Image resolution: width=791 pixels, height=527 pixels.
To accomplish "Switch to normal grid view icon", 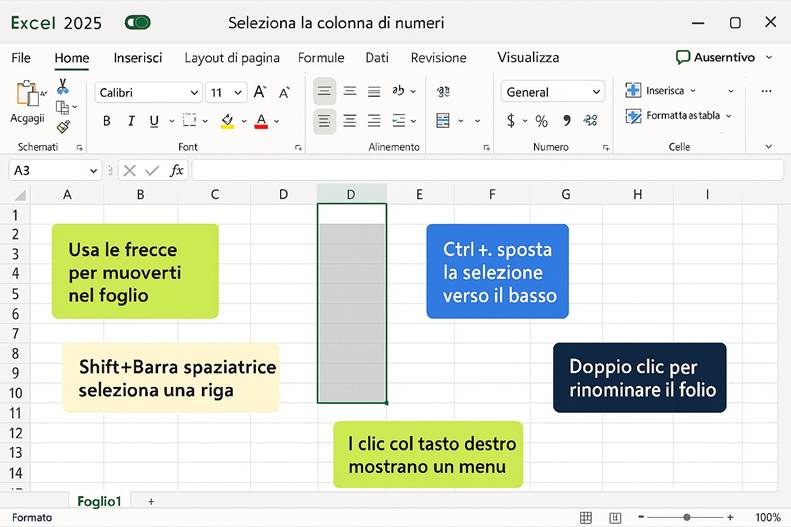I will pyautogui.click(x=586, y=517).
